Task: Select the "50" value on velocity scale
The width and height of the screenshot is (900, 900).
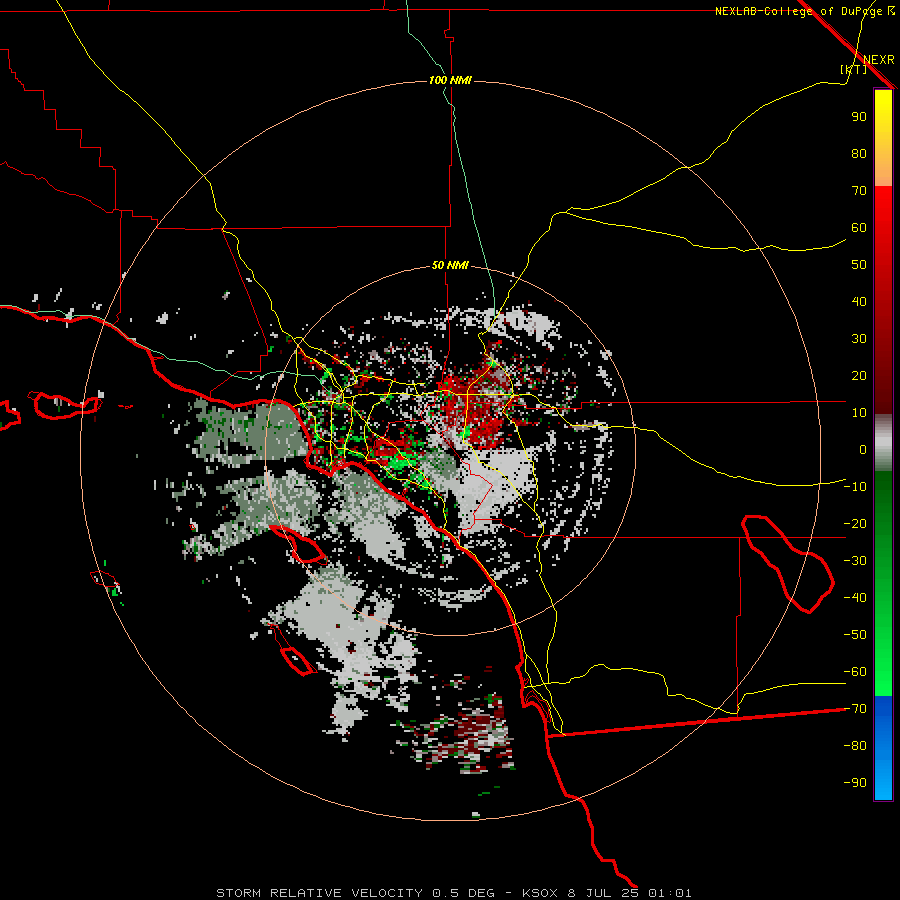Action: tap(859, 265)
